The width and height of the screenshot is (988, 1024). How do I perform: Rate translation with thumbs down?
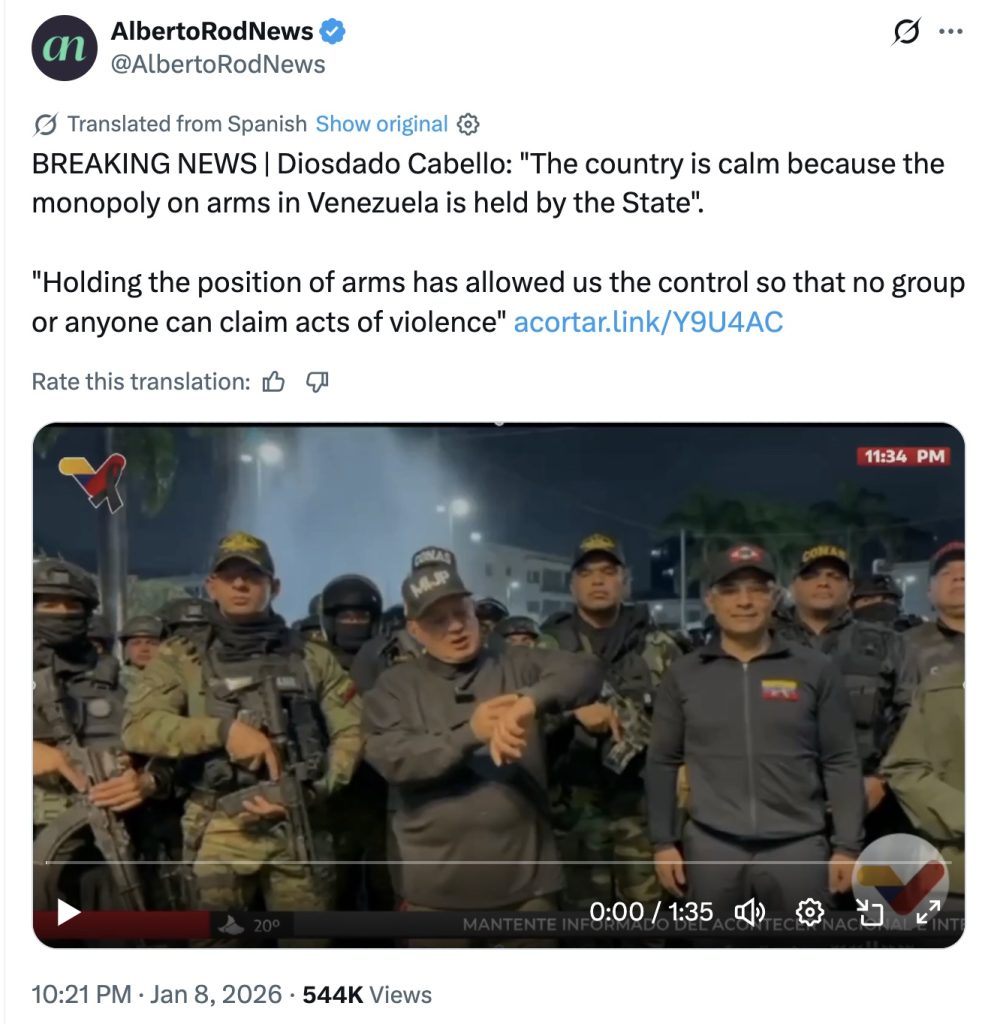click(x=317, y=381)
